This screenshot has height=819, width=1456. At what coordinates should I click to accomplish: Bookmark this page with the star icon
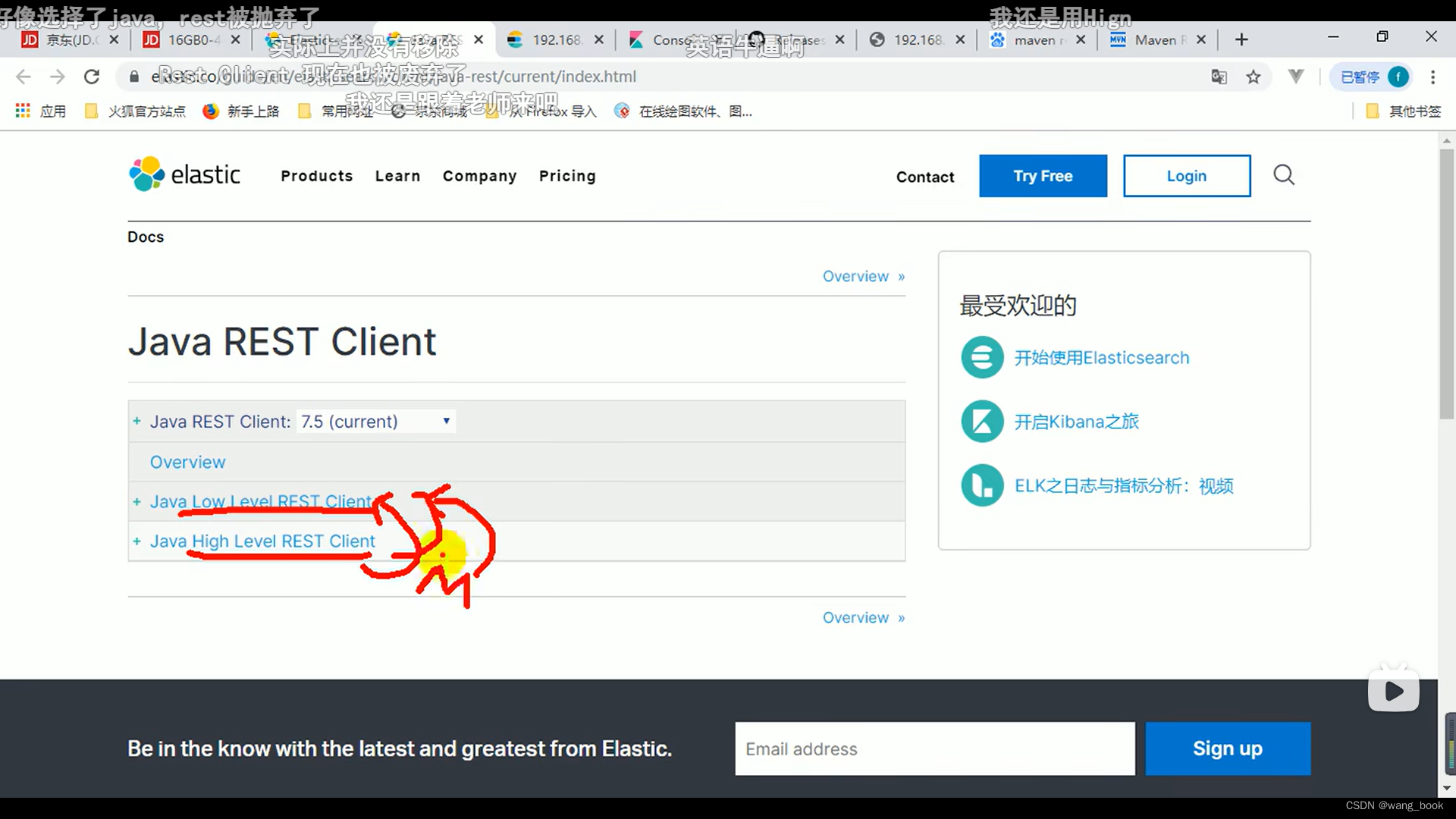(1254, 77)
